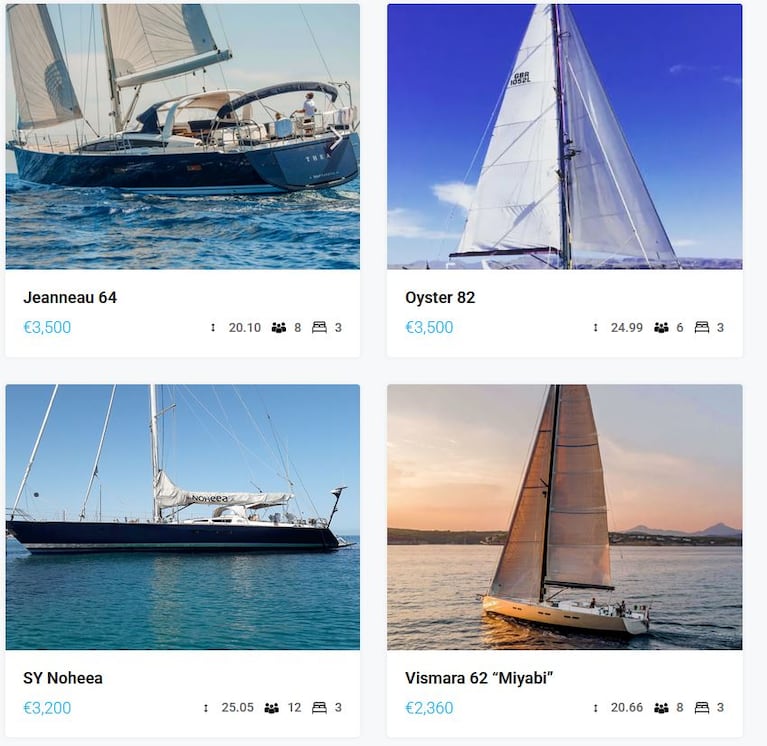Click the cabins bed icon on Jeanneau 64
Viewport: 767px width, 746px height.
pyautogui.click(x=319, y=327)
